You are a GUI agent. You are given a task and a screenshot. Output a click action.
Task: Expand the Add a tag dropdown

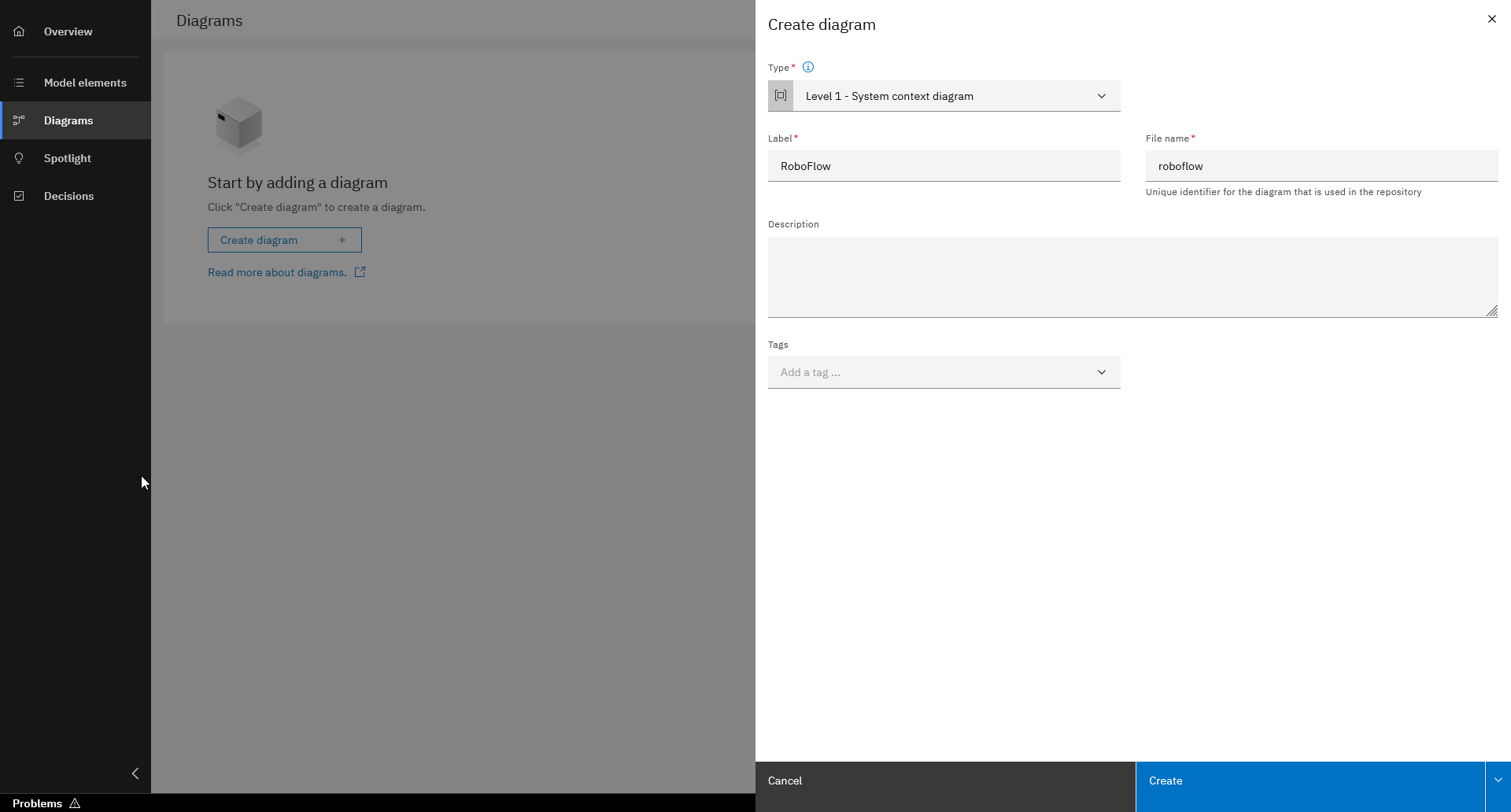(1101, 372)
